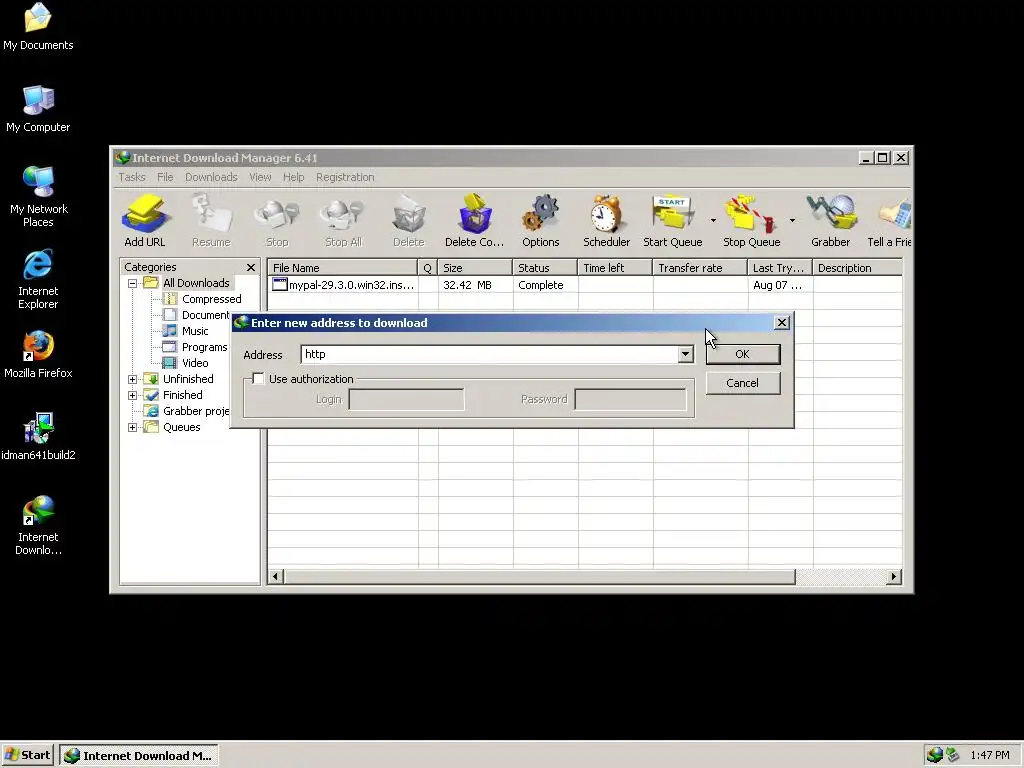This screenshot has height=768, width=1024.
Task: Open the View menu
Action: 260,177
